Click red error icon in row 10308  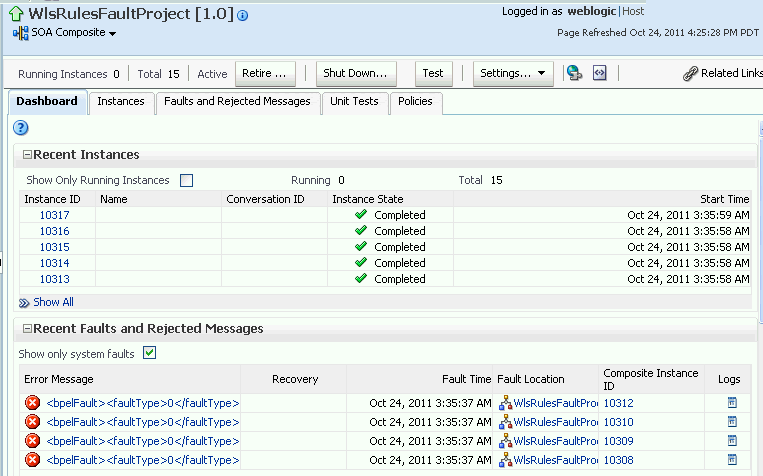click(33, 460)
